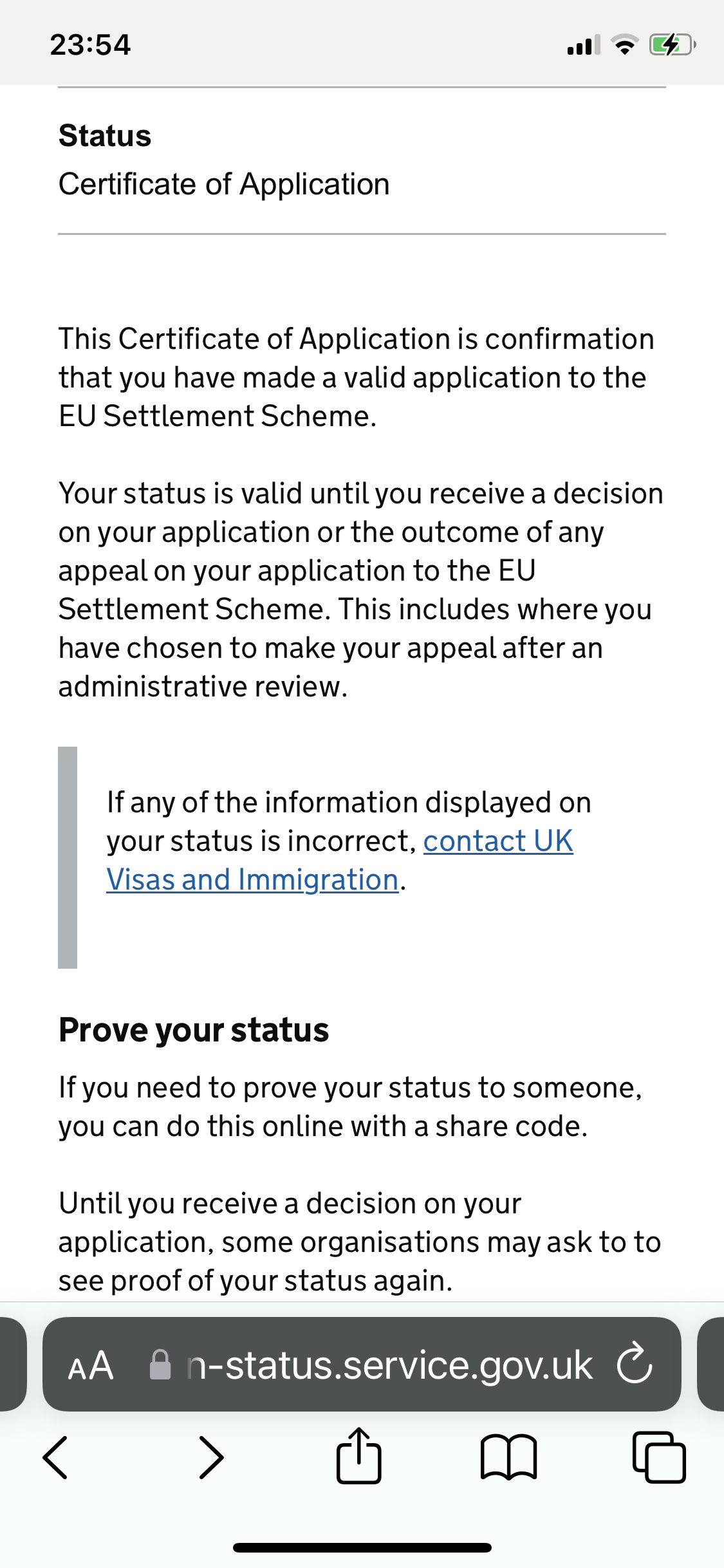
Task: Open the AA reader options menu
Action: pos(91,1366)
